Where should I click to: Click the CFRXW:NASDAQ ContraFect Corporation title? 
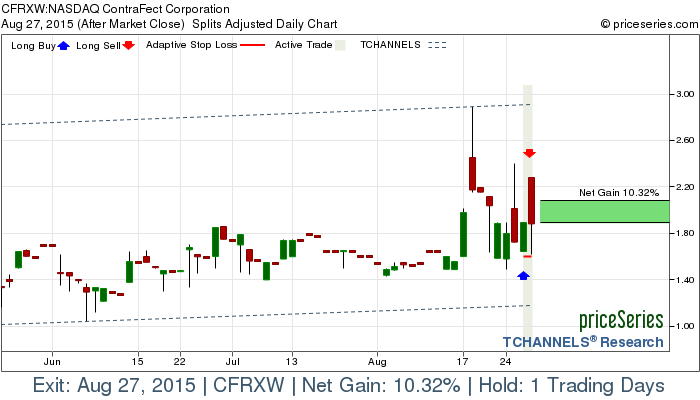123,9
